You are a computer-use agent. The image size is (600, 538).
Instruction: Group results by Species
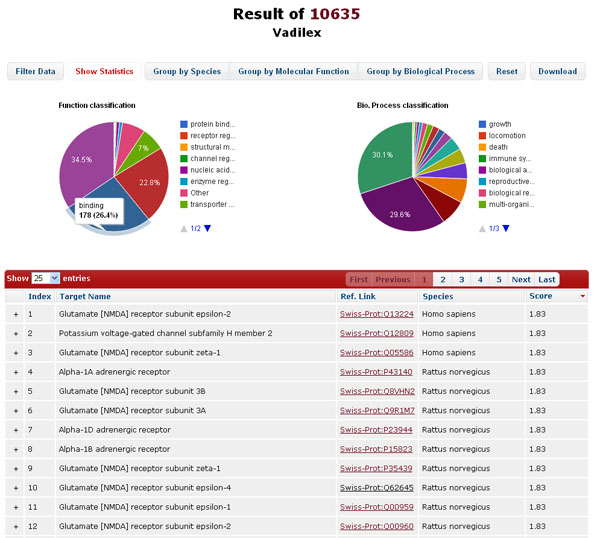pyautogui.click(x=187, y=71)
